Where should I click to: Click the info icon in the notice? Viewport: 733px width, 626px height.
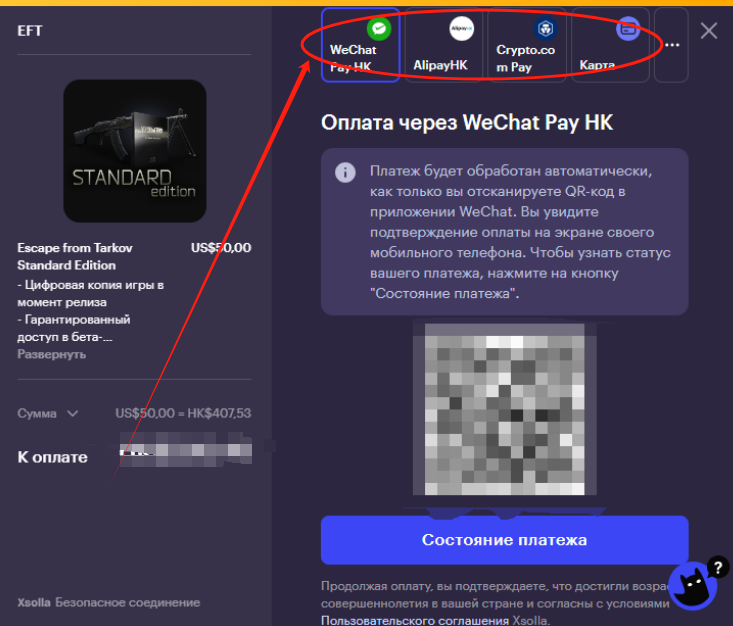coord(345,172)
